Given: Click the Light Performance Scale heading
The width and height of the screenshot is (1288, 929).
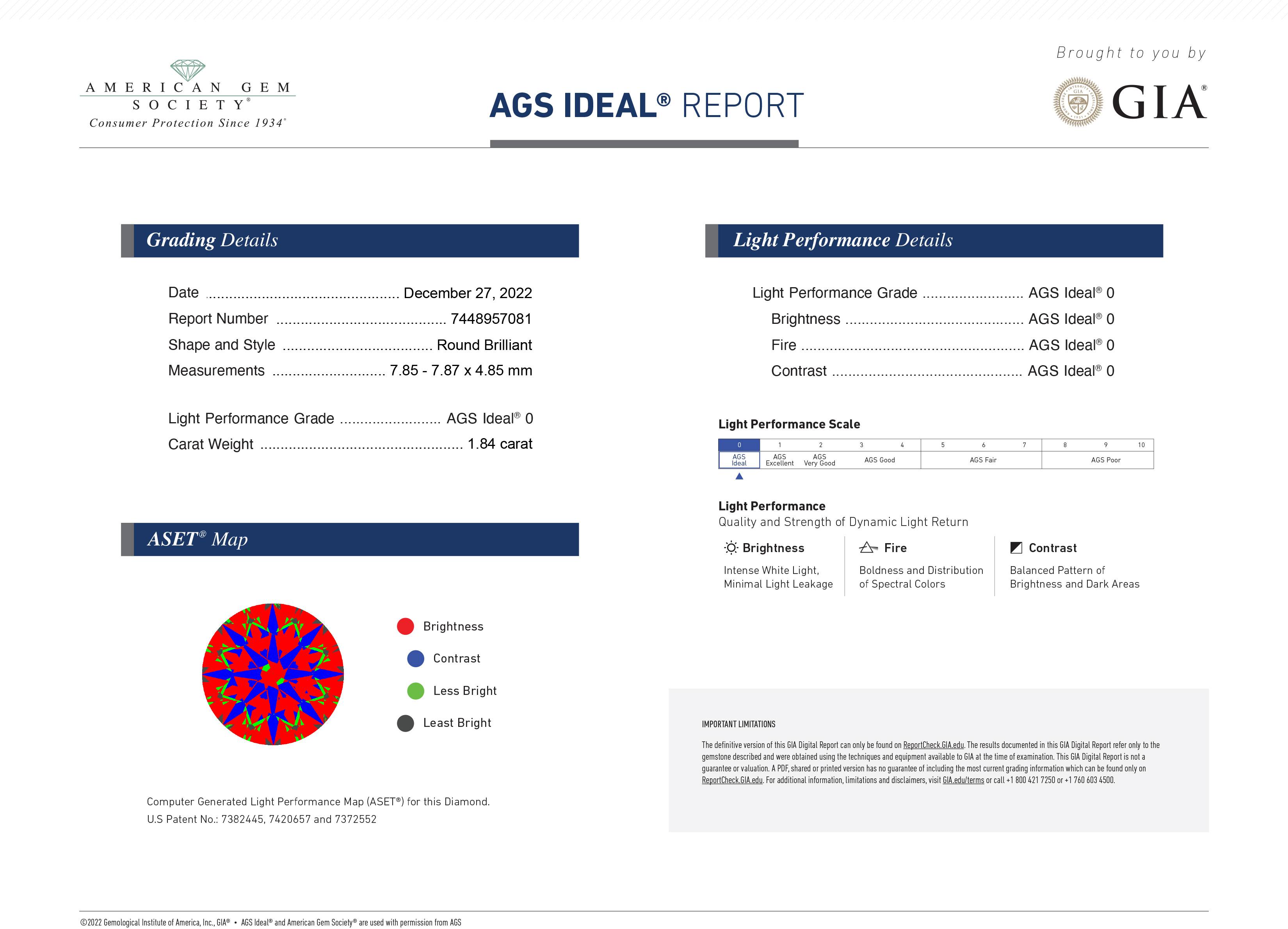Looking at the screenshot, I should click(x=789, y=424).
